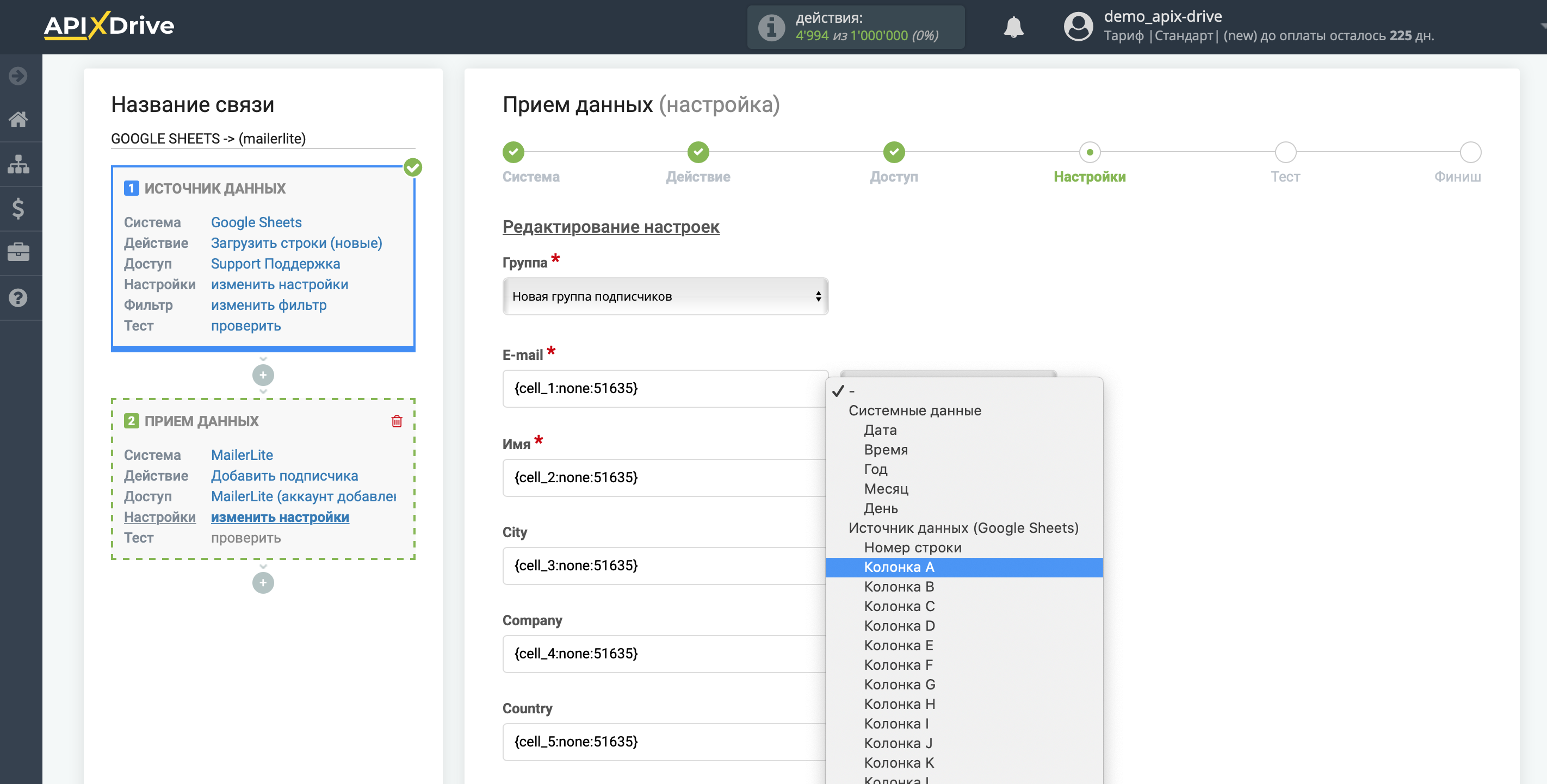This screenshot has width=1547, height=784.
Task: Click the Финиш step label
Action: 1457,177
